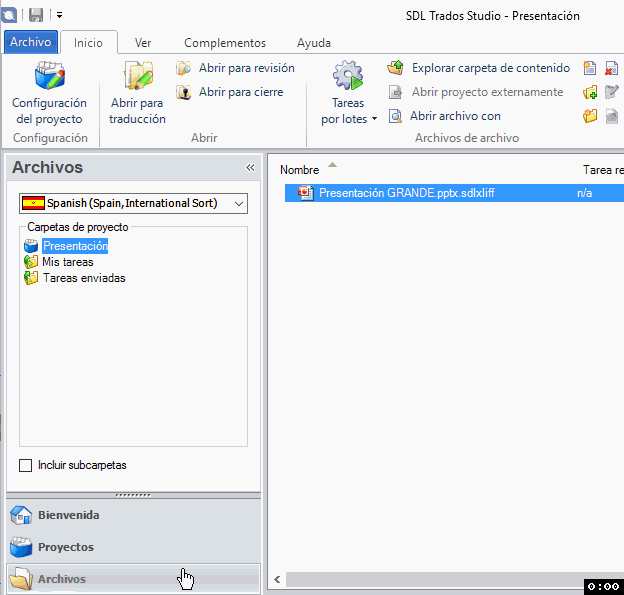Open the Ayuda tab

tap(314, 43)
